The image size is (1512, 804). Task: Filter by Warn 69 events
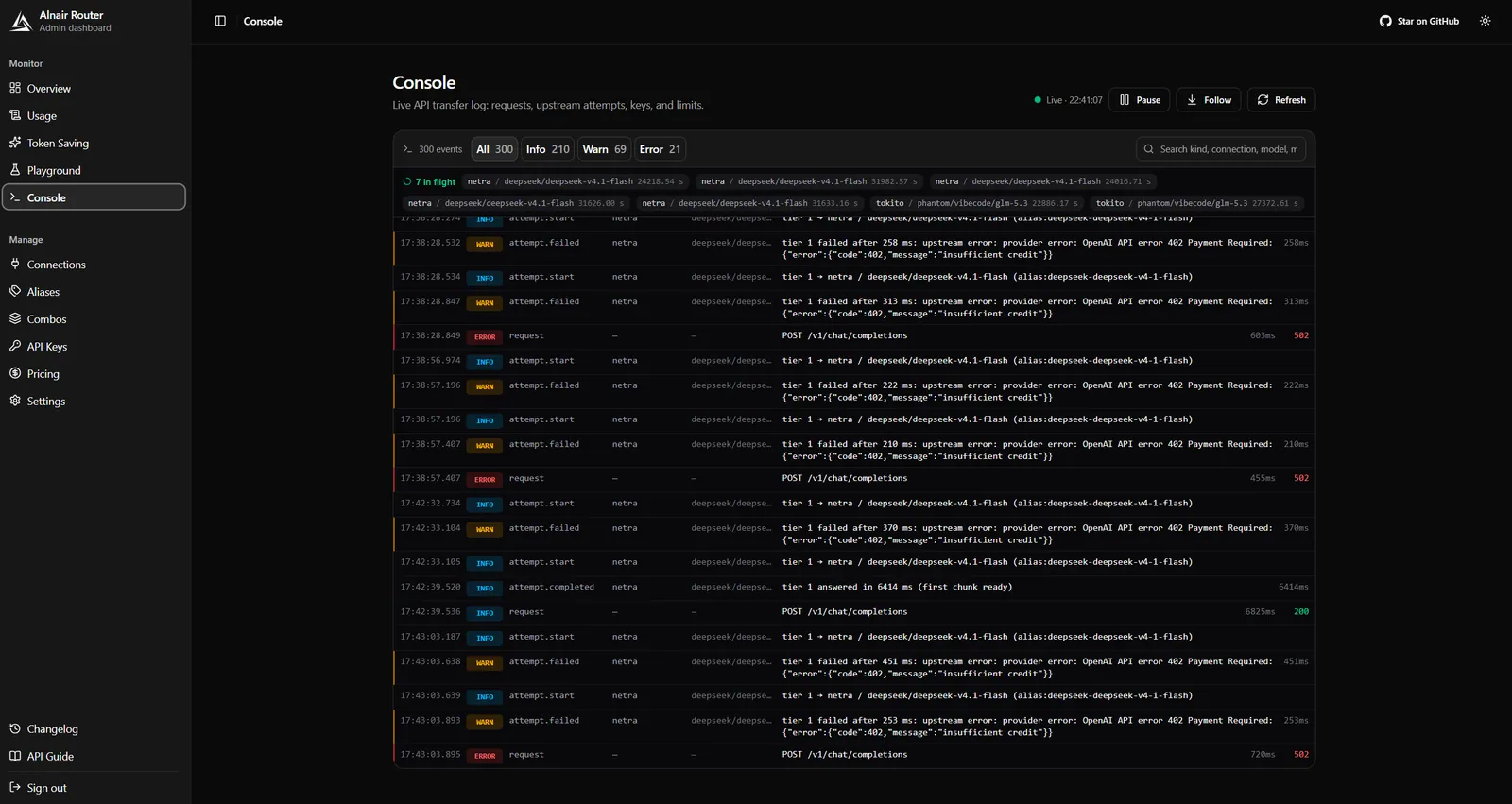pos(604,149)
